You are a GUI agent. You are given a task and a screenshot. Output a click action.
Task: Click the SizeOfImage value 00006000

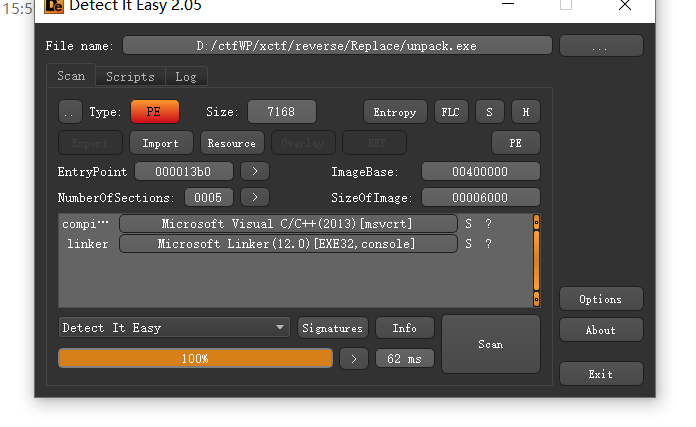481,198
